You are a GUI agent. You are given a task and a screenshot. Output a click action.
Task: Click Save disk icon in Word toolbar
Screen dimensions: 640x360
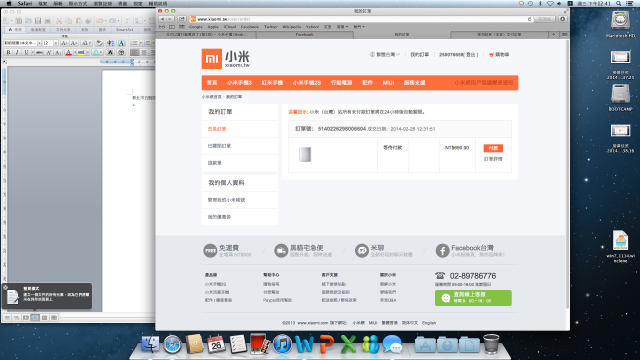pos(38,20)
